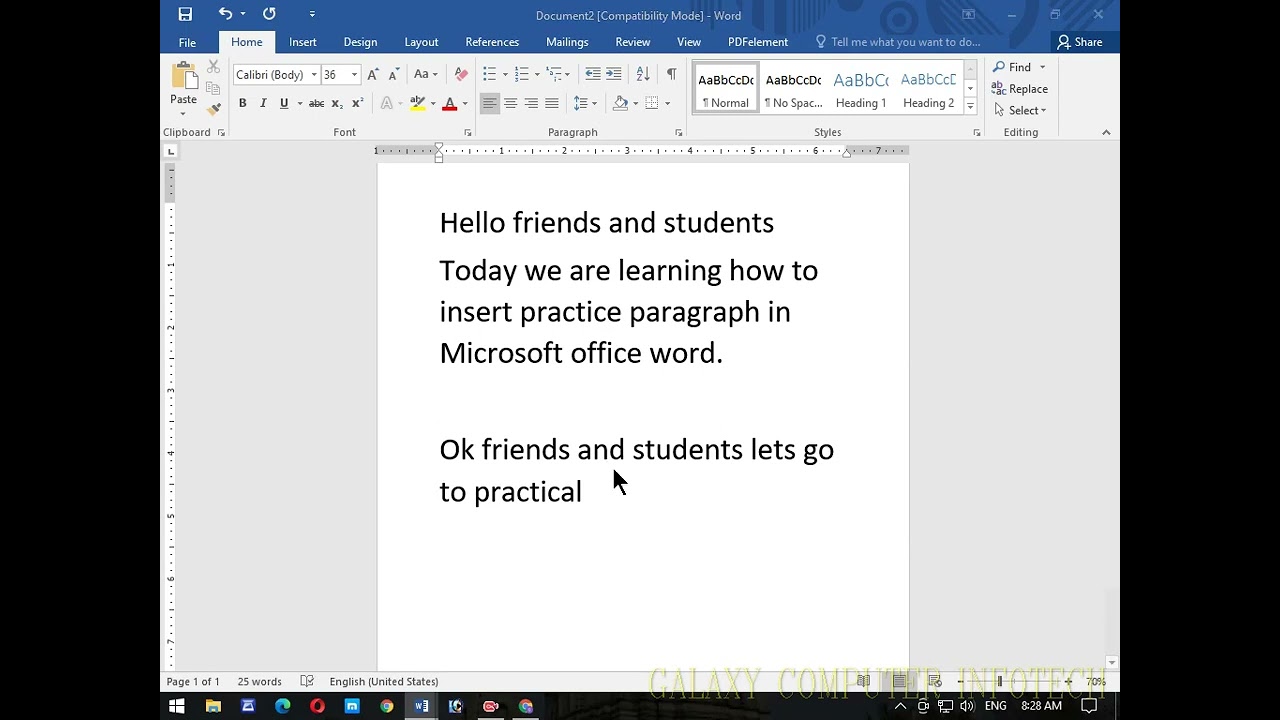Viewport: 1280px width, 720px height.
Task: Open the File menu
Action: pyautogui.click(x=187, y=42)
